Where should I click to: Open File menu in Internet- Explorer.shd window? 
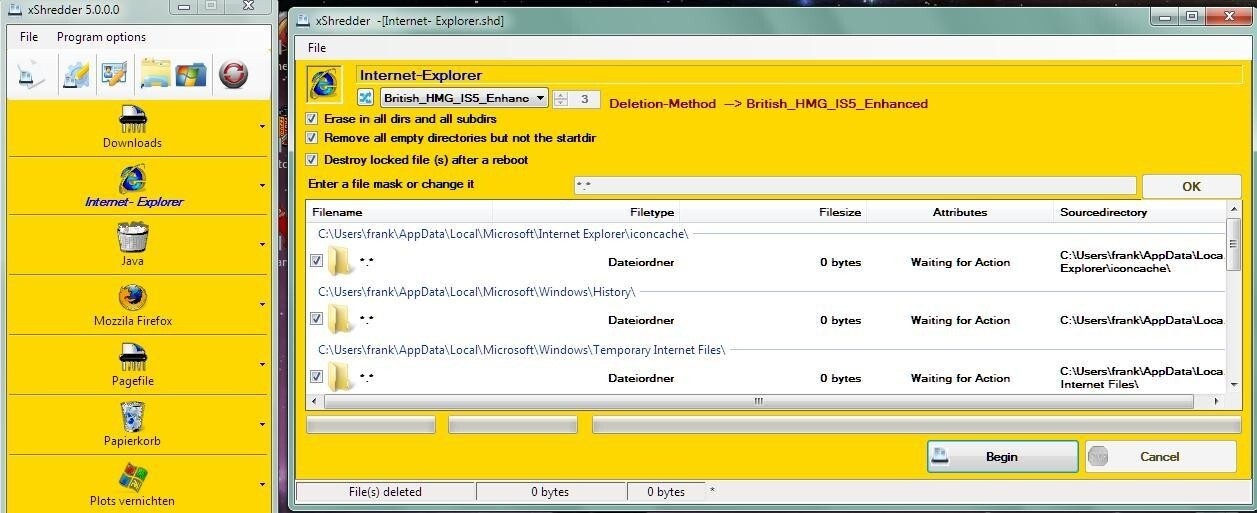[317, 48]
